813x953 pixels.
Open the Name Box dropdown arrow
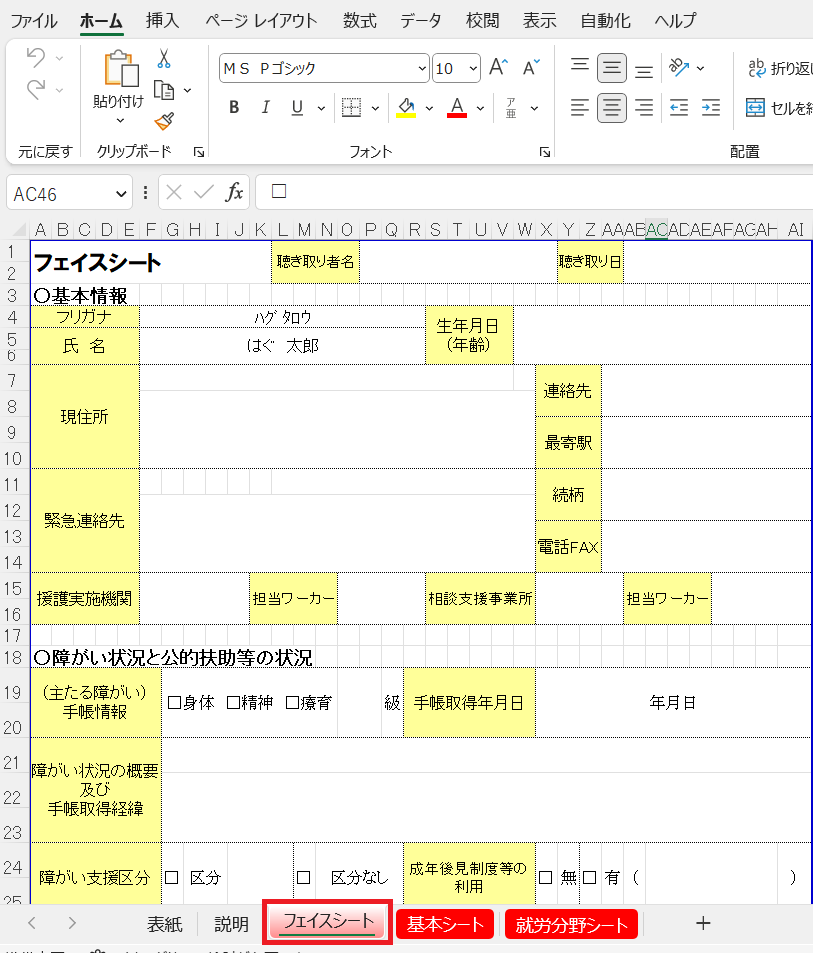click(122, 192)
